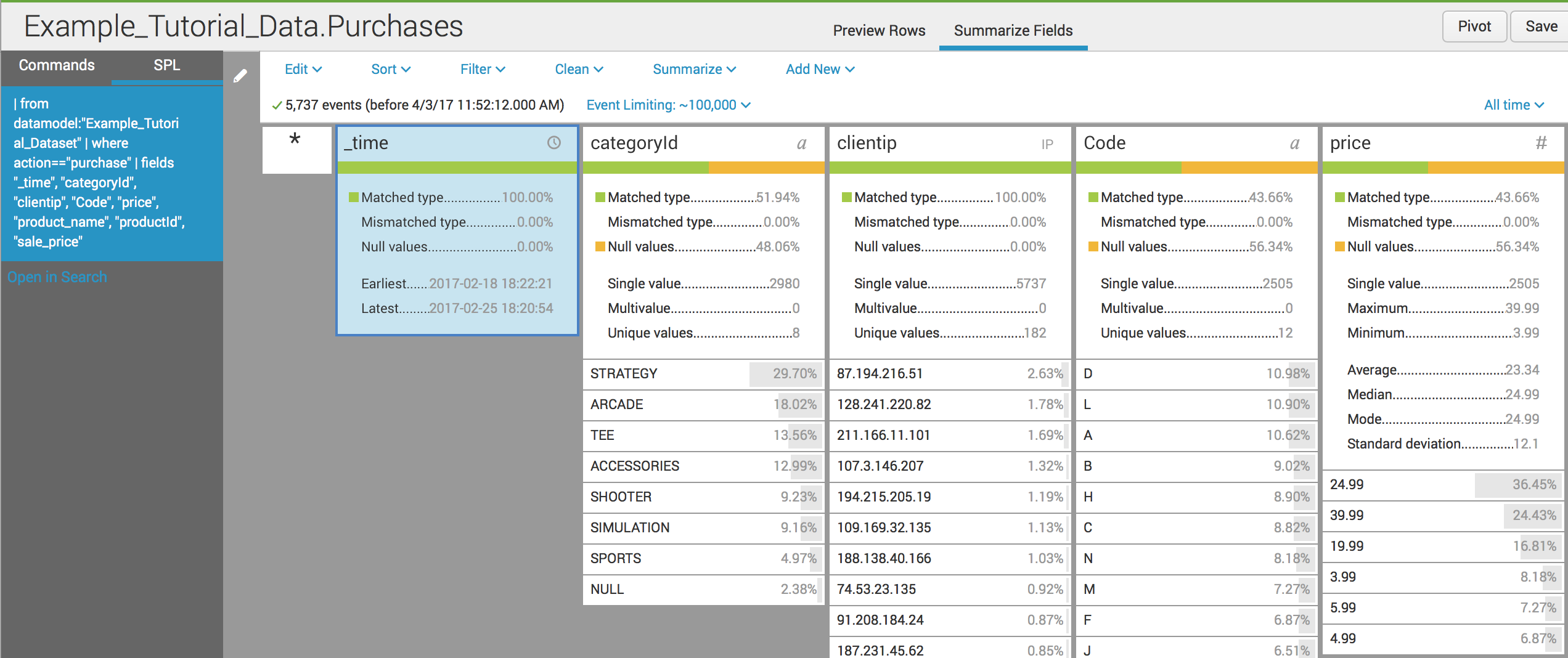Click Unique values 182 in clientip
This screenshot has width=1568, height=658.
(x=950, y=333)
